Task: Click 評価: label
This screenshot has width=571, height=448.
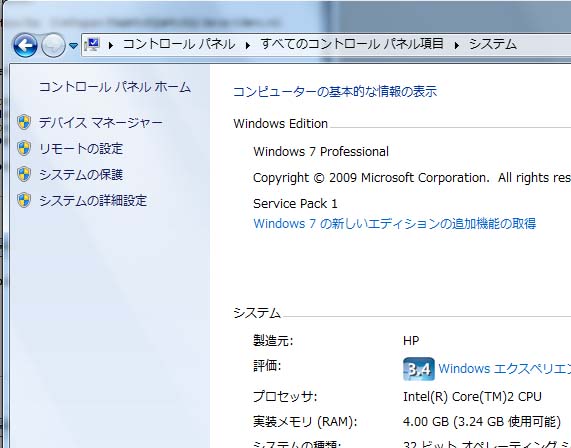Action: point(267,366)
